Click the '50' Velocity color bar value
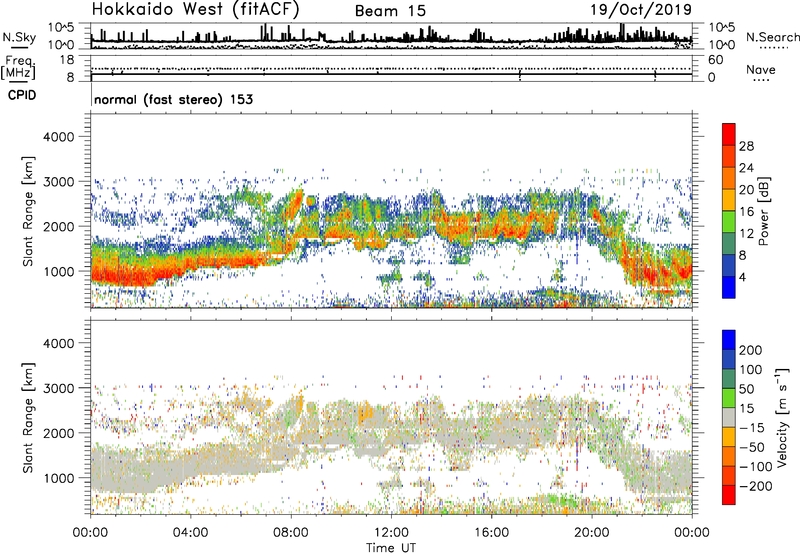Image resolution: width=800 pixels, height=554 pixels. tap(746, 389)
